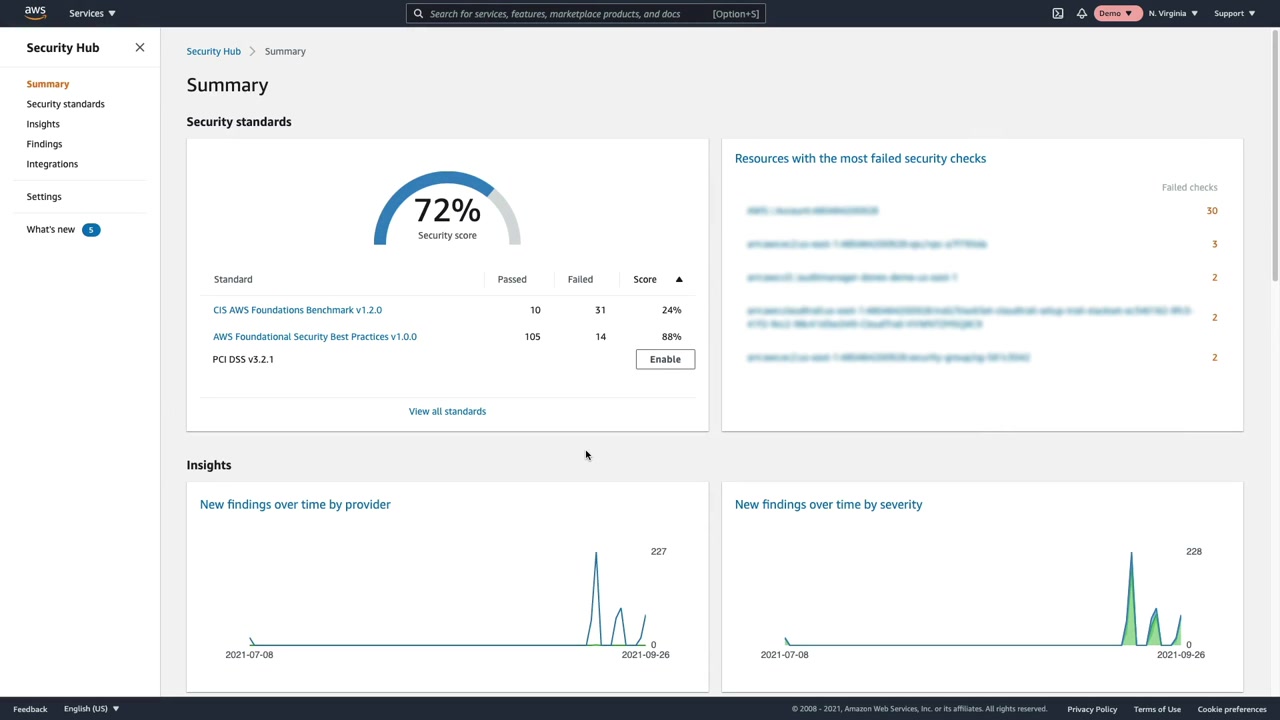
Task: Open the Integrations sidebar item
Action: pyautogui.click(x=52, y=164)
